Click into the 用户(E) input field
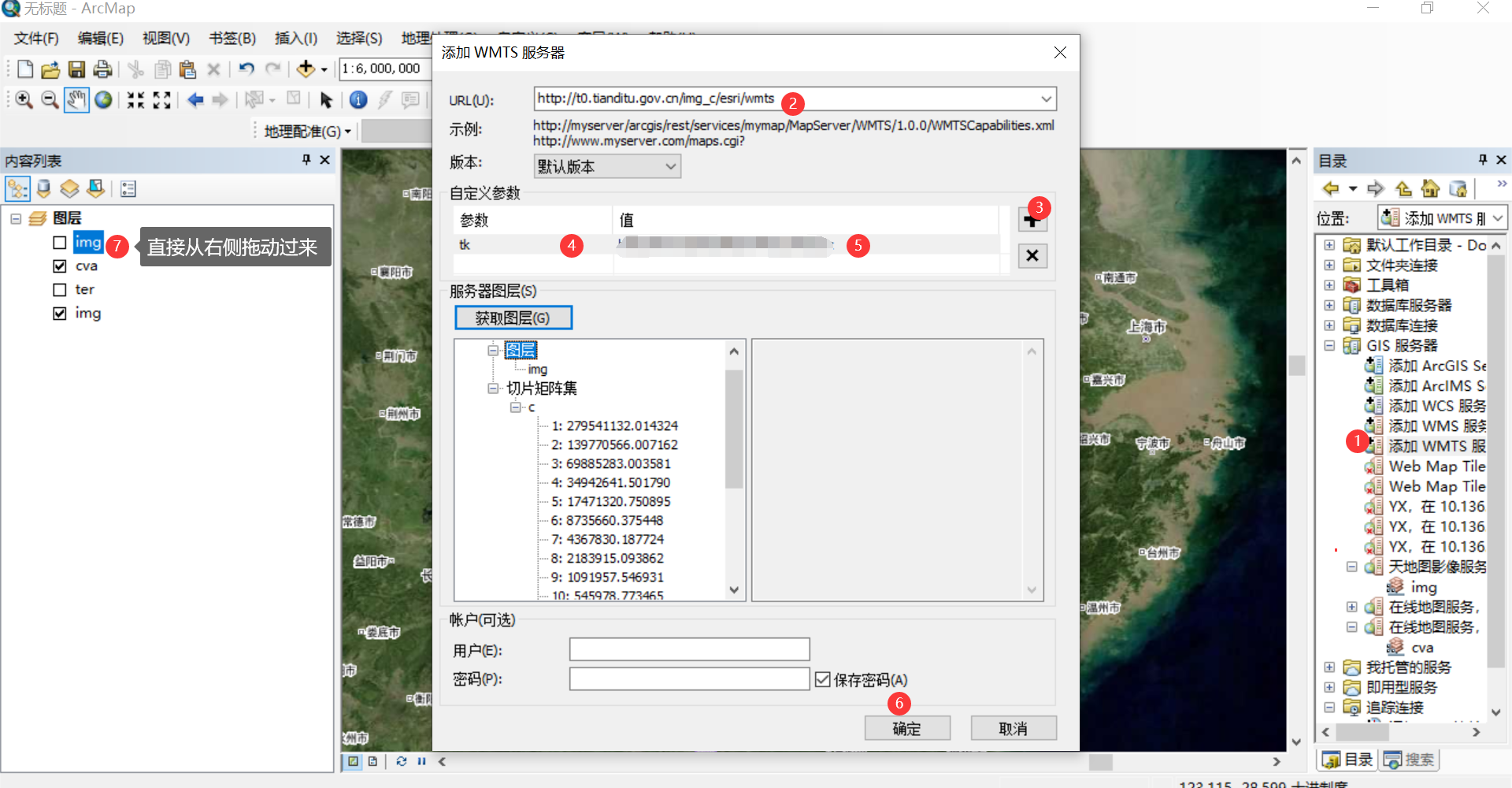 (x=689, y=649)
